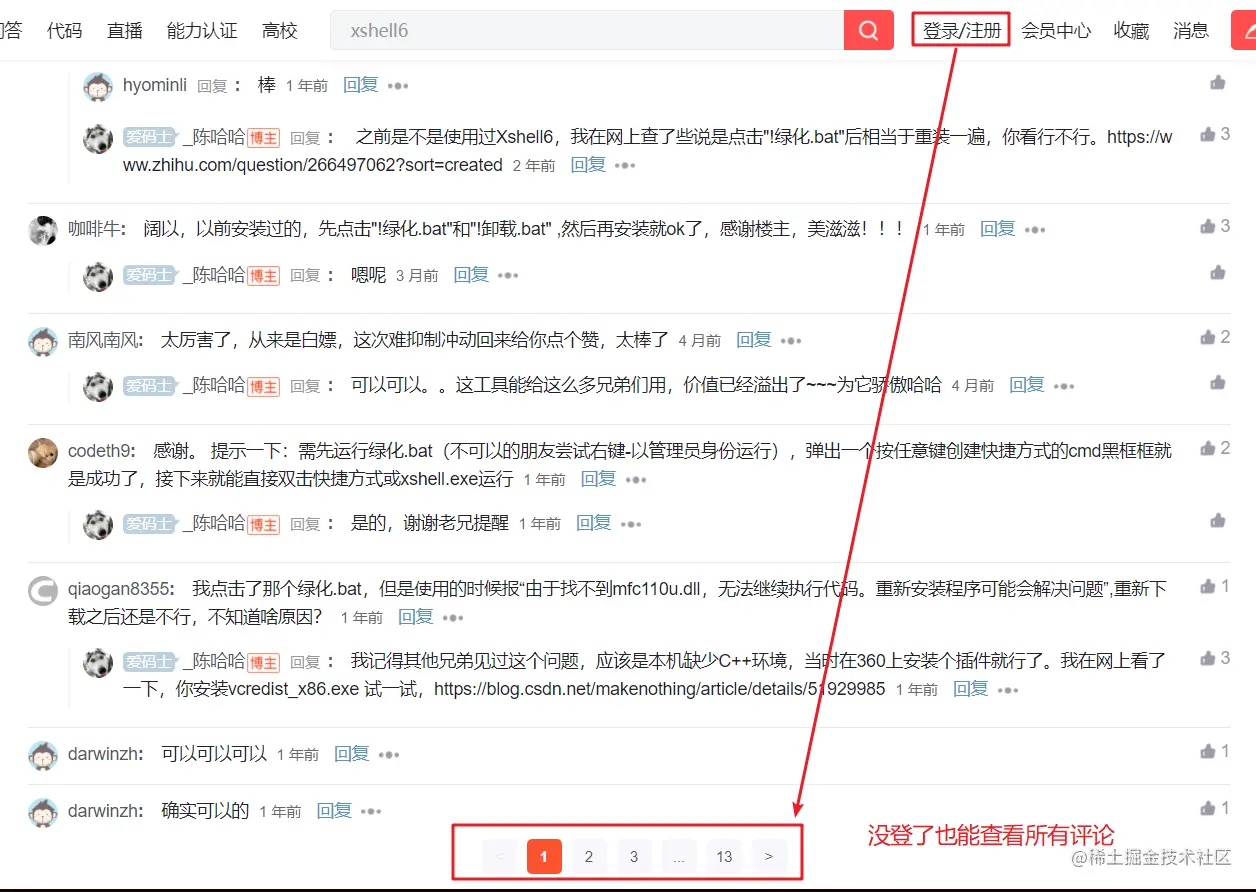This screenshot has height=892, width=1256.
Task: Open _陈哈哈's avatar in the 是的，谢谢老兄提醒 reply
Action: click(98, 524)
